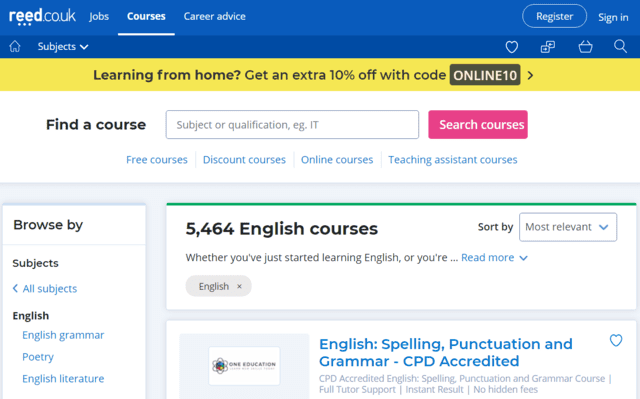Screen dimensions: 640x399
Task: Select the English literature subject
Action: coord(63,379)
